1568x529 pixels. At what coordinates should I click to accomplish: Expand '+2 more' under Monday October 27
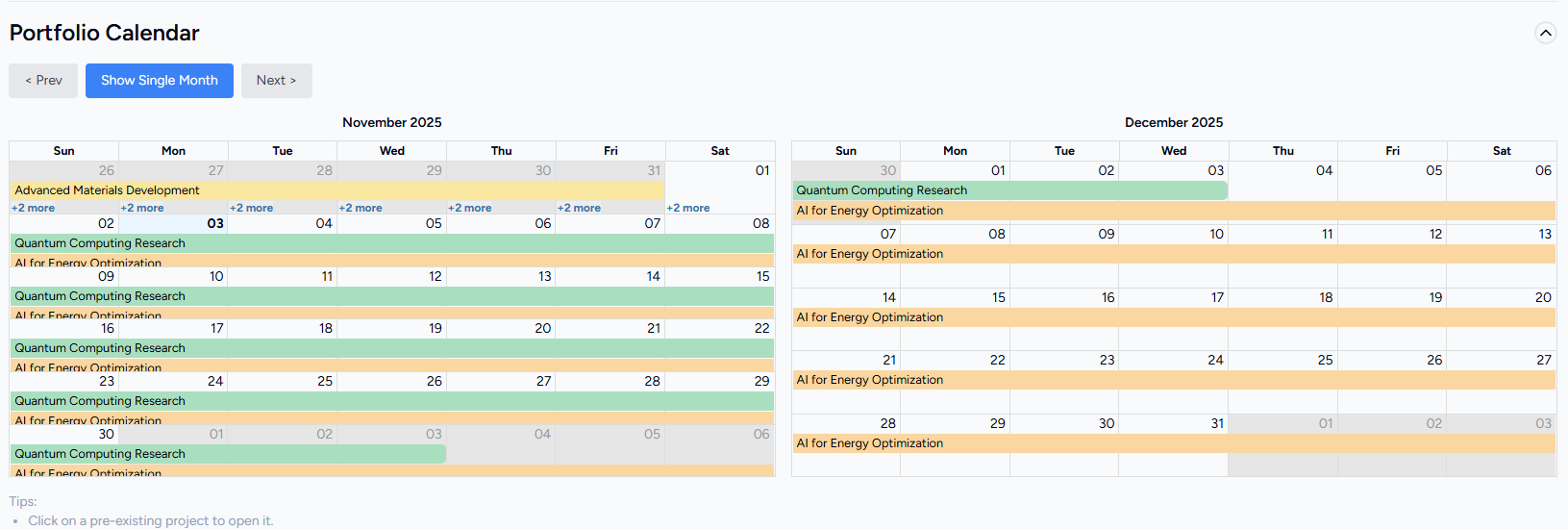click(x=142, y=208)
